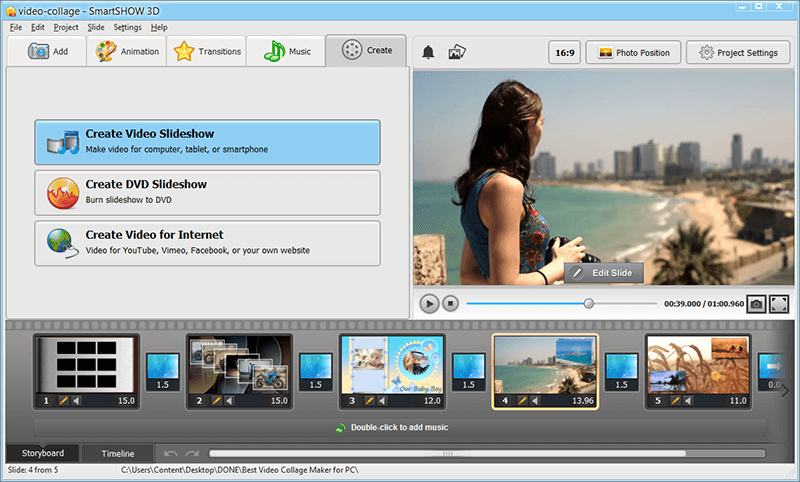800x482 pixels.
Task: Switch to the Add tab
Action: click(47, 51)
